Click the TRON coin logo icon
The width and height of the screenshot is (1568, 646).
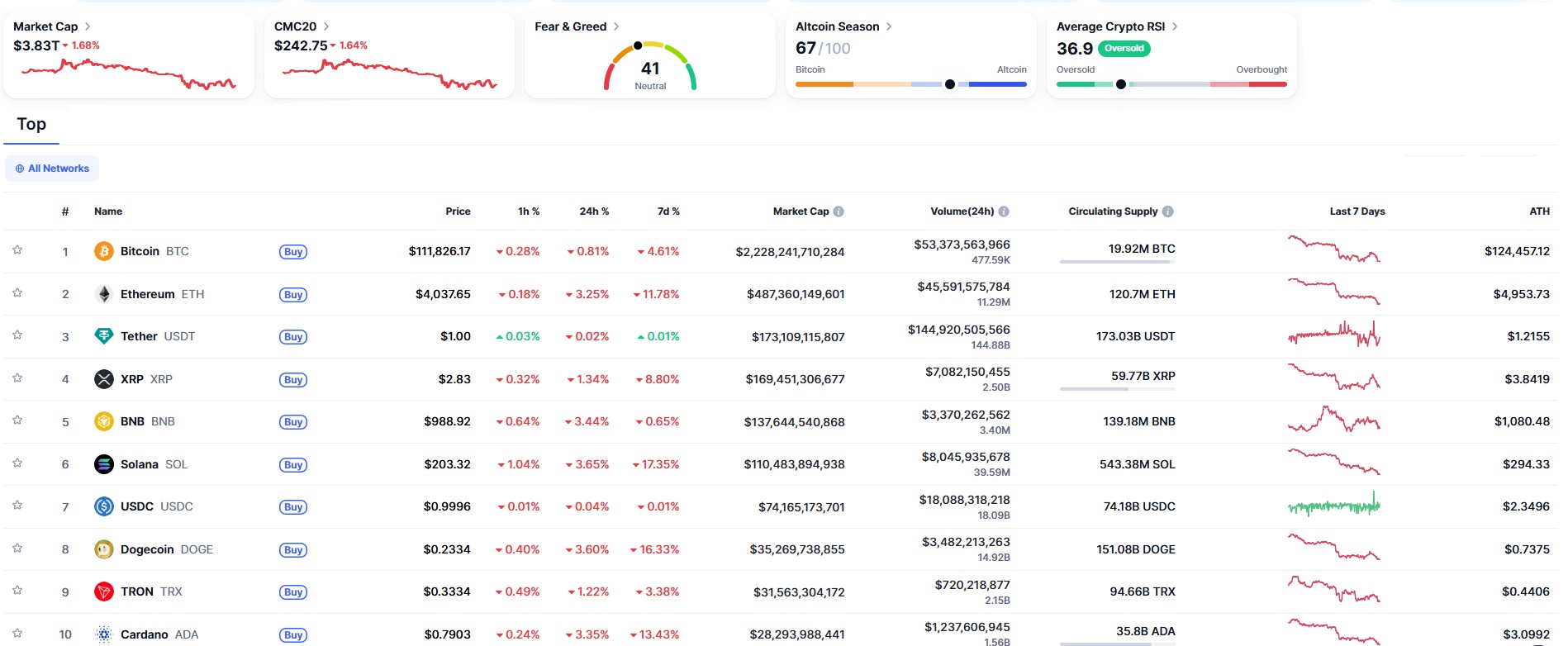(103, 591)
